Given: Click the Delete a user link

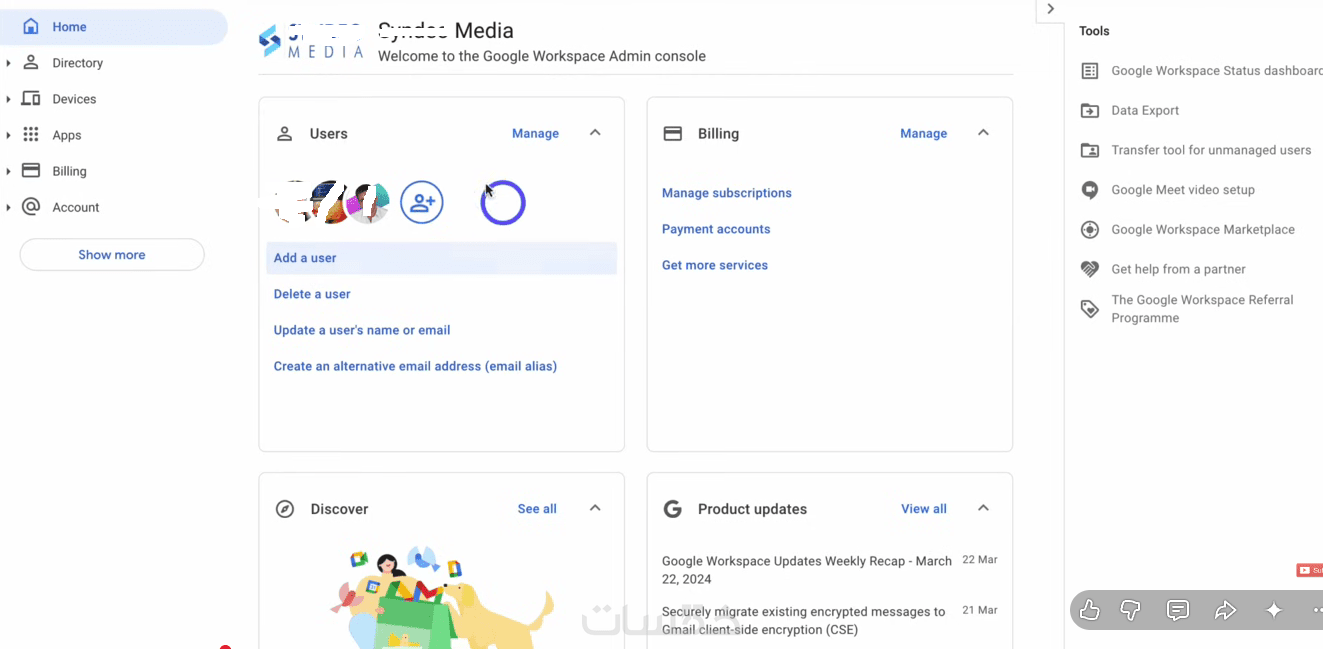Looking at the screenshot, I should pos(312,294).
